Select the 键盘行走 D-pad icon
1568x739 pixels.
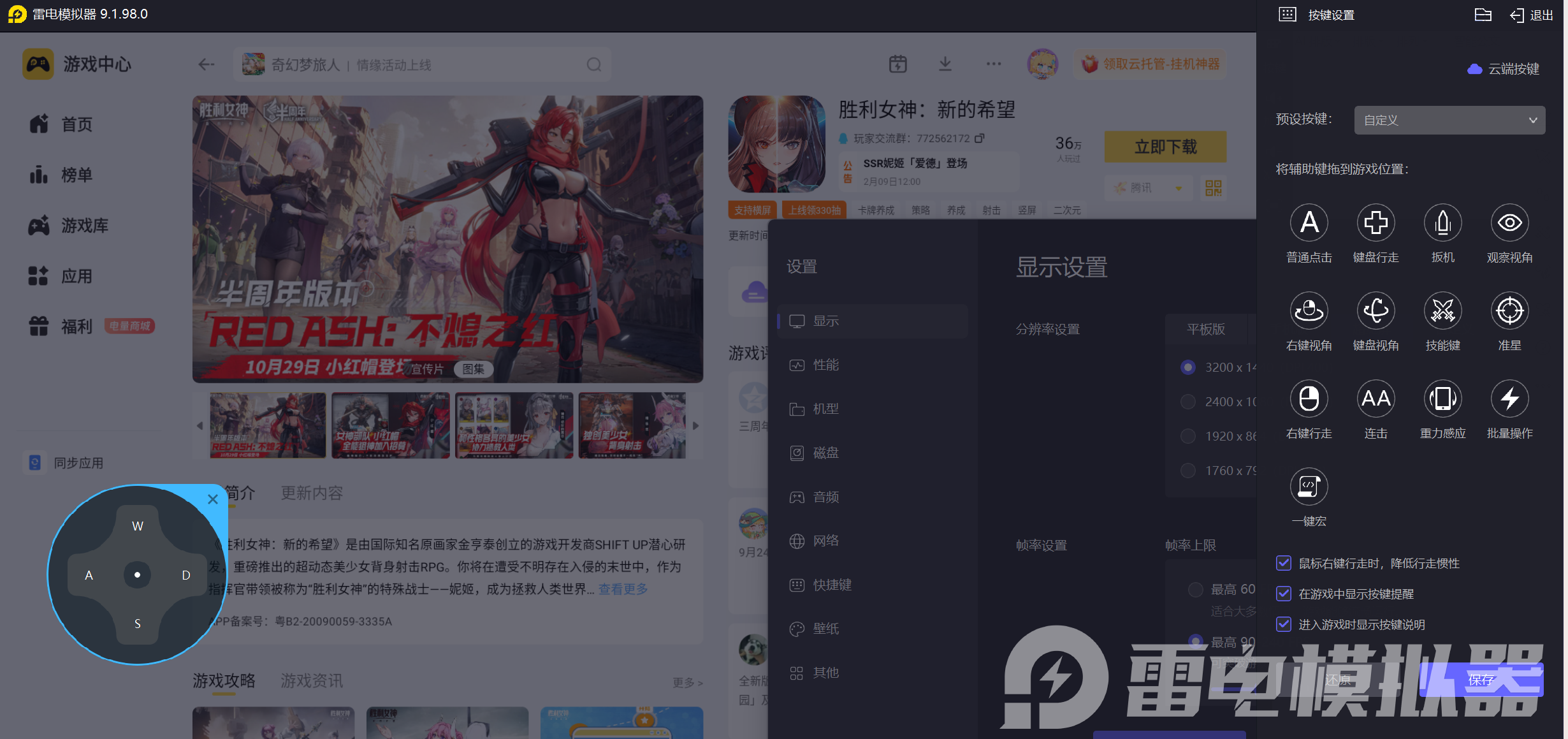[1376, 223]
